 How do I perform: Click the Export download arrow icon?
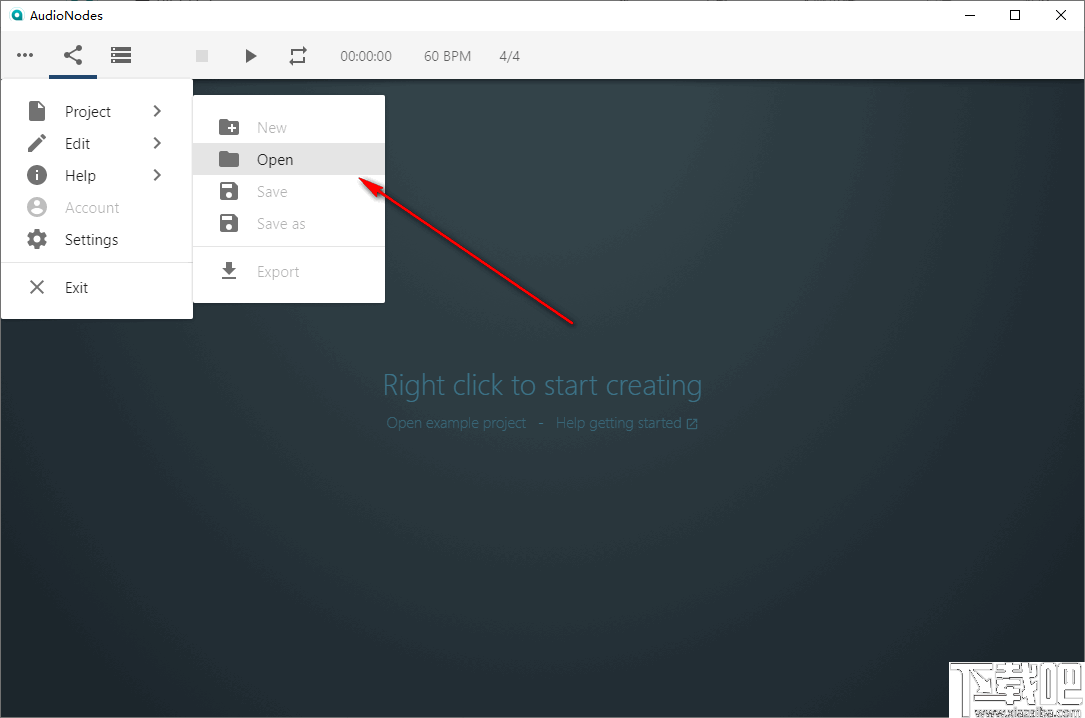(x=229, y=271)
